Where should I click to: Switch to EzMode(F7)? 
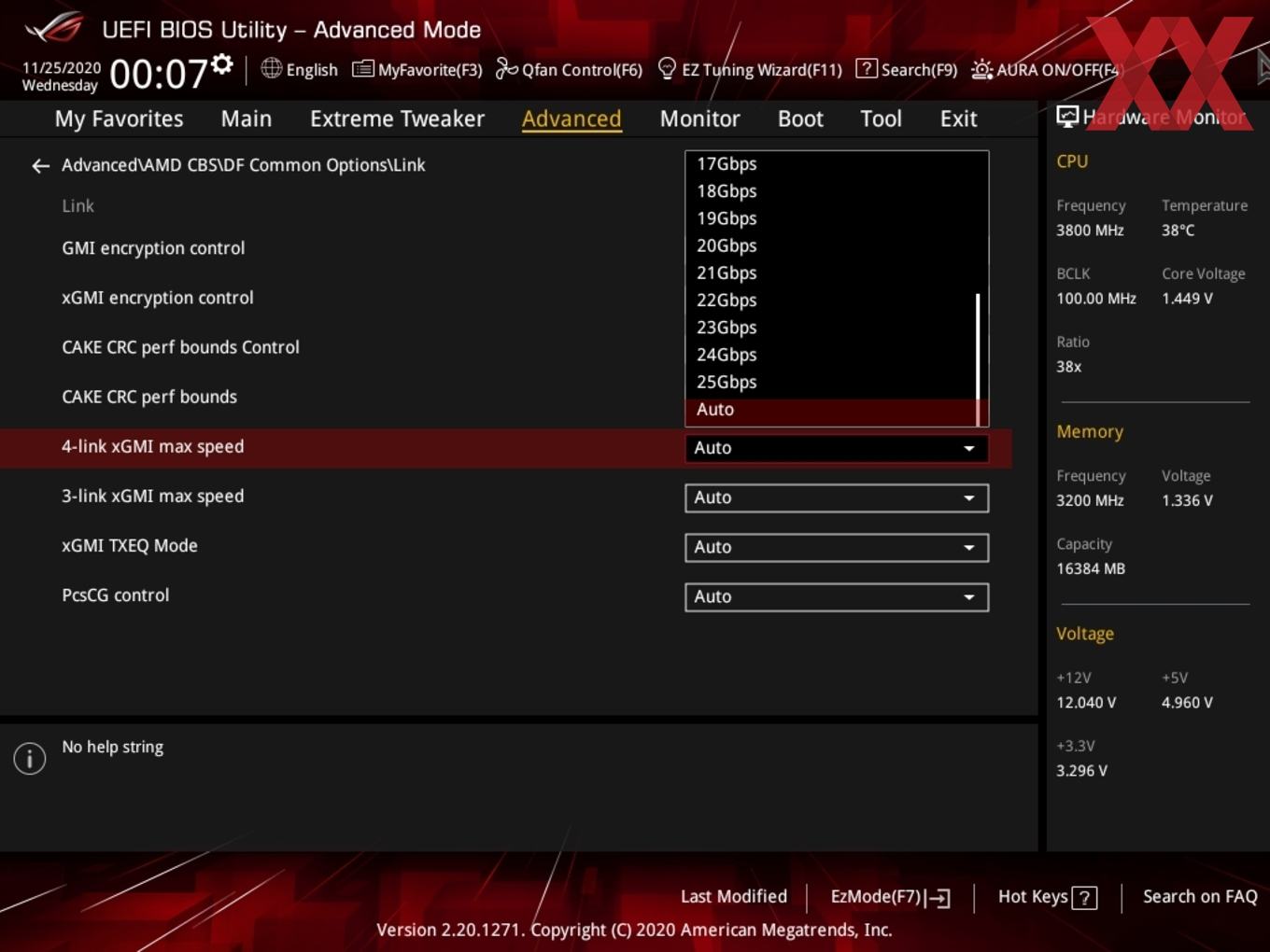(890, 897)
